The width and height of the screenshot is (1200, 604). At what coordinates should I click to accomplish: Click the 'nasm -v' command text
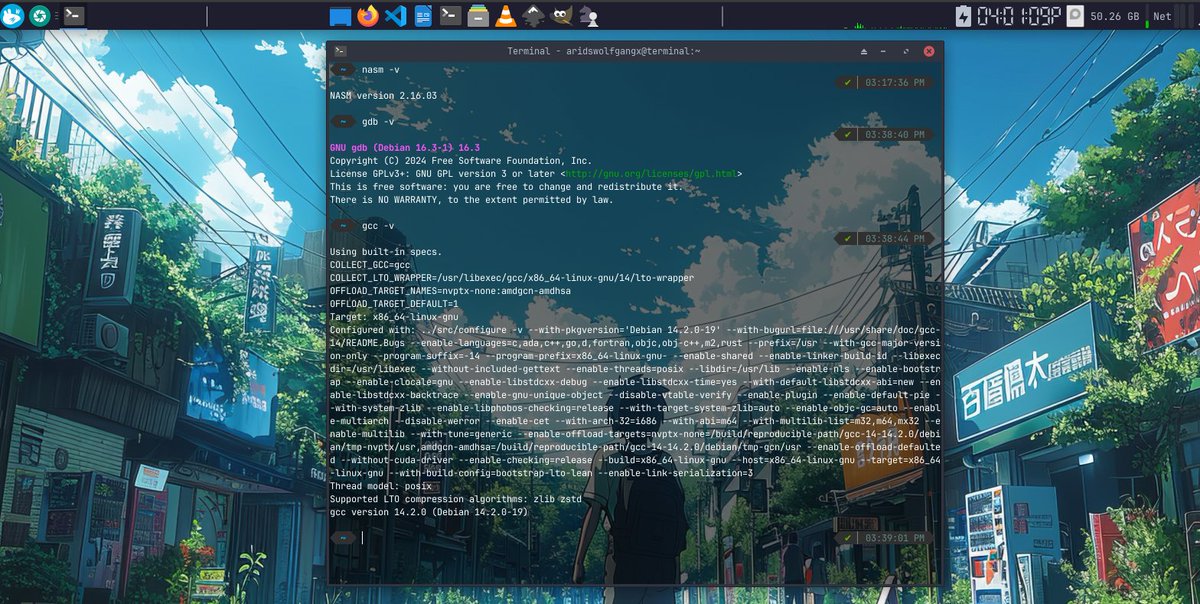(379, 69)
